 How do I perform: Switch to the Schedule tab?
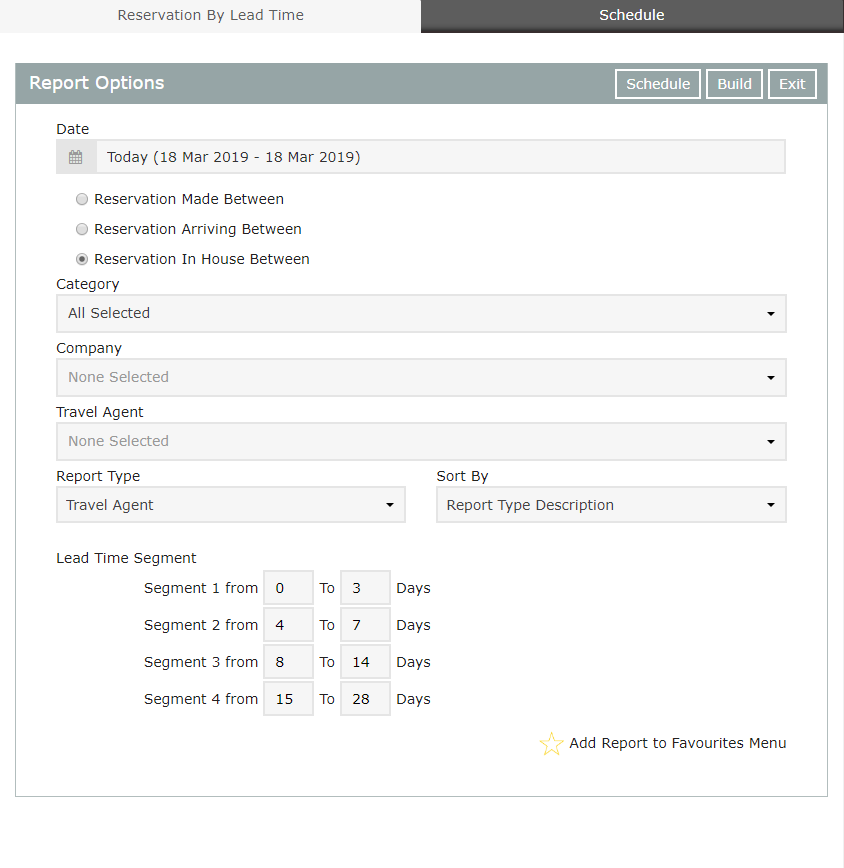click(632, 16)
